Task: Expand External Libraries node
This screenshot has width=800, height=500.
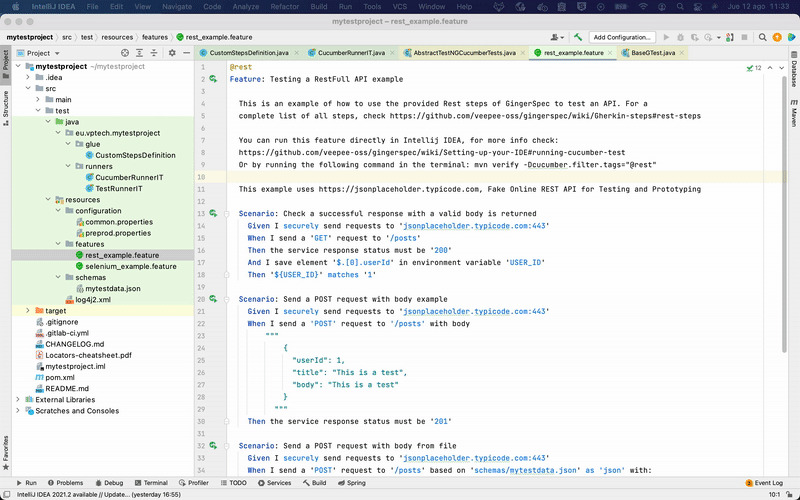Action: (18, 399)
